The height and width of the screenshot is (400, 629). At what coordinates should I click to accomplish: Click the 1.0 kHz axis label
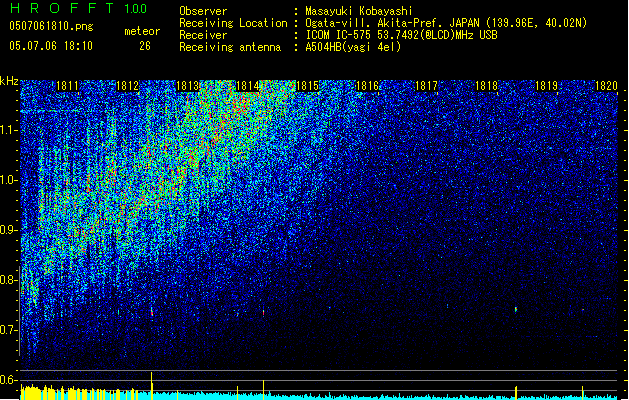point(8,180)
